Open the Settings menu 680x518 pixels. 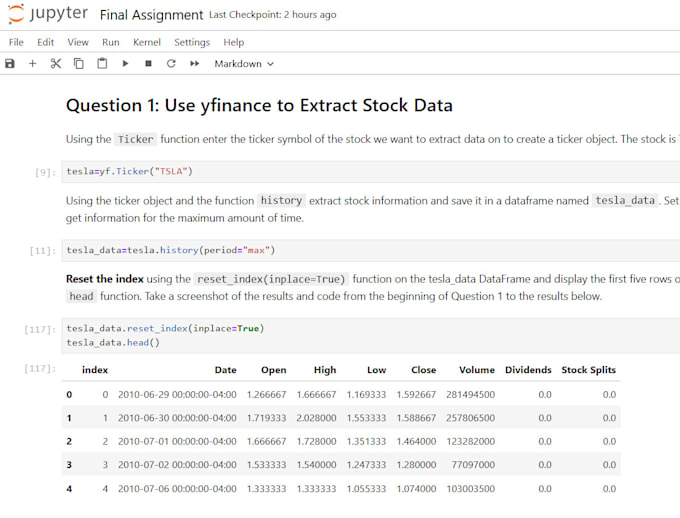(x=192, y=42)
